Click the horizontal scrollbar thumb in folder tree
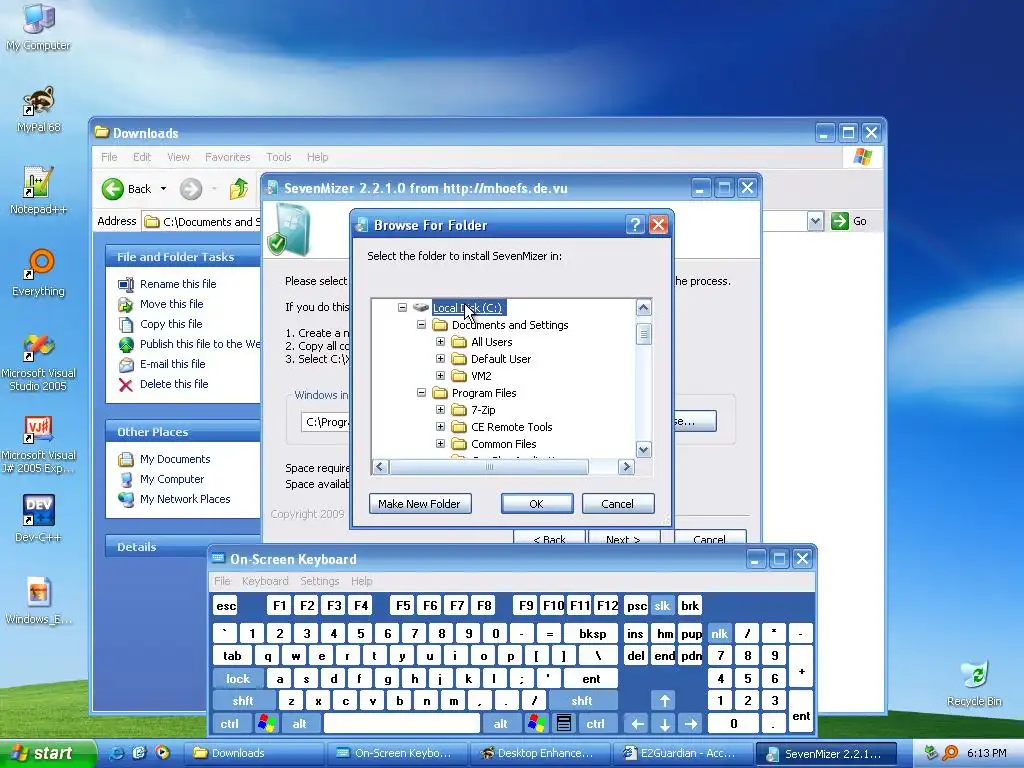1024x768 pixels. click(x=489, y=466)
